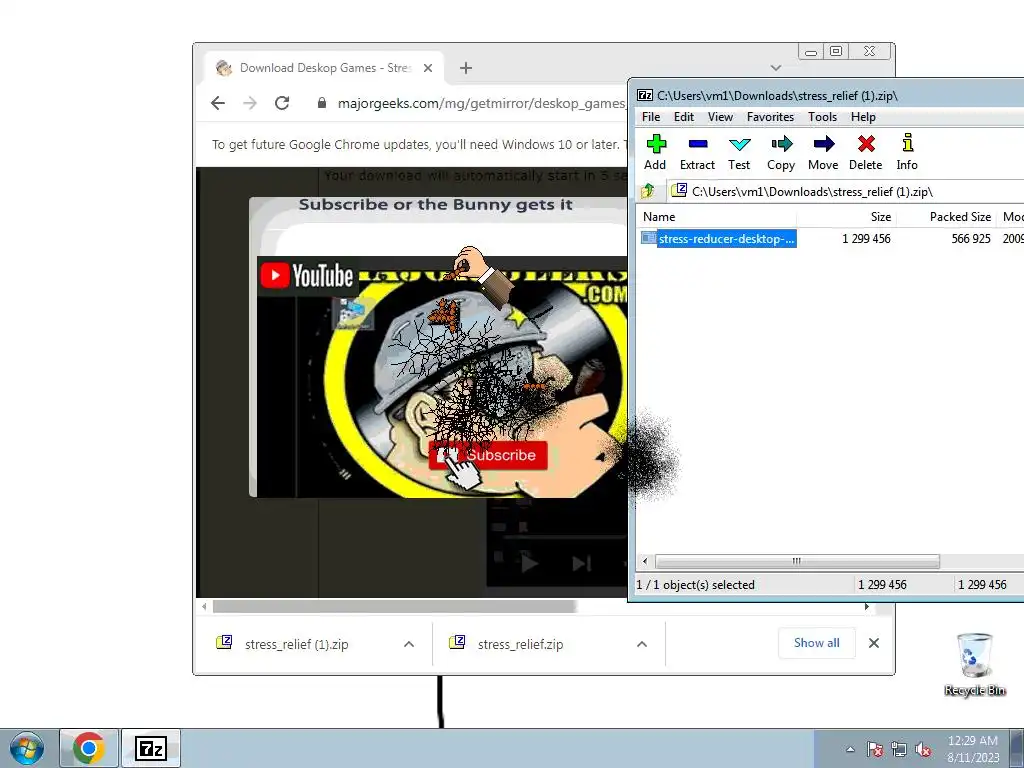Open the Edit menu in 7-Zip
The image size is (1024, 768).
point(684,117)
